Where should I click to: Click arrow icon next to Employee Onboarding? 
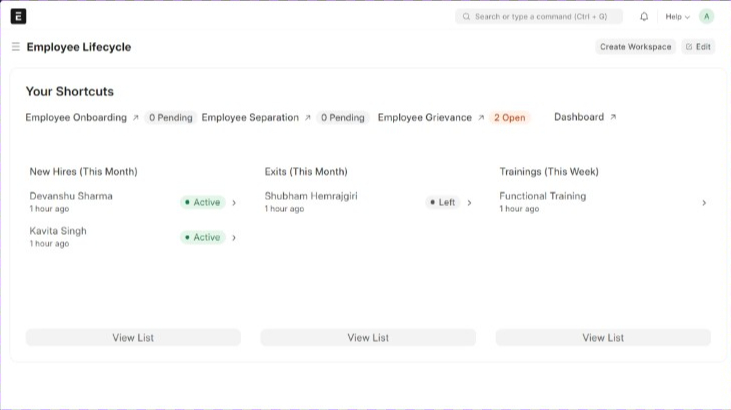click(x=136, y=118)
